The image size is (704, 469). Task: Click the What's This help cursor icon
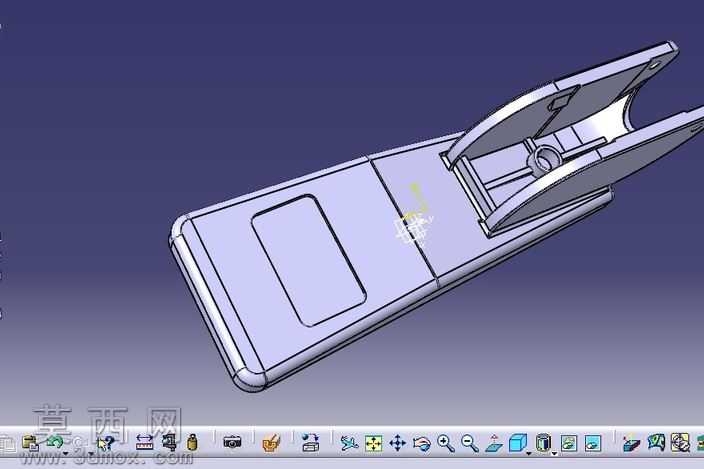click(x=106, y=443)
